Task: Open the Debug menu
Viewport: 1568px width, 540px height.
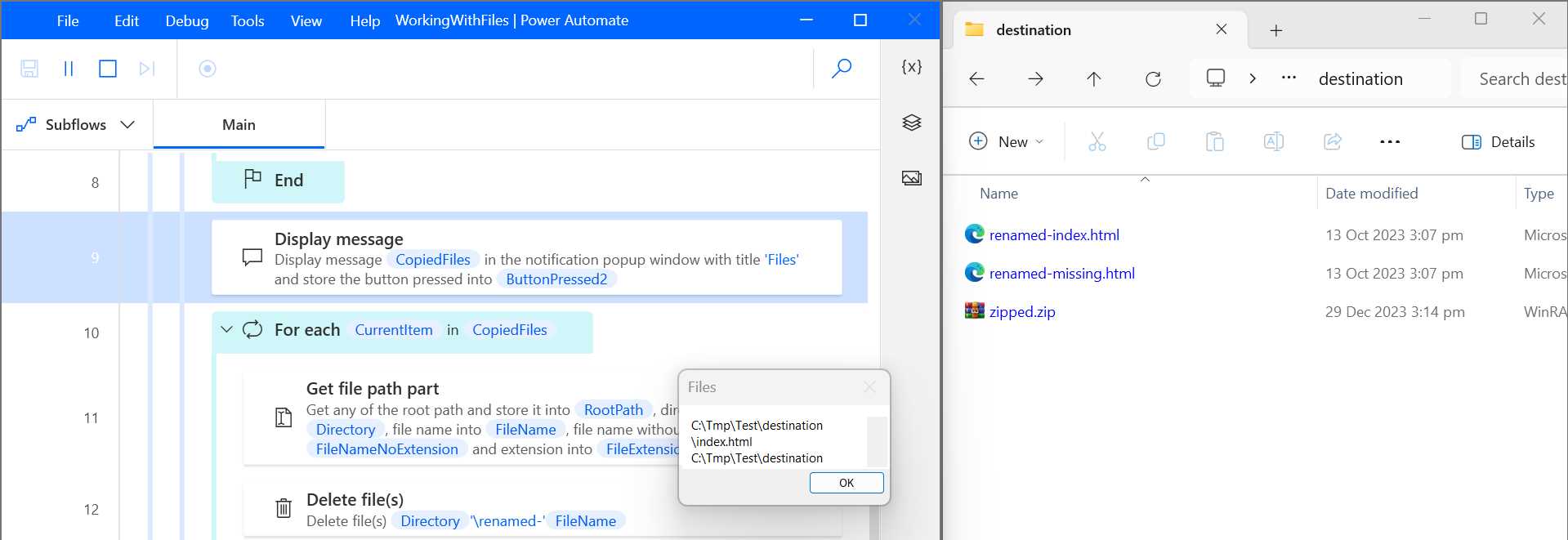Action: (187, 21)
